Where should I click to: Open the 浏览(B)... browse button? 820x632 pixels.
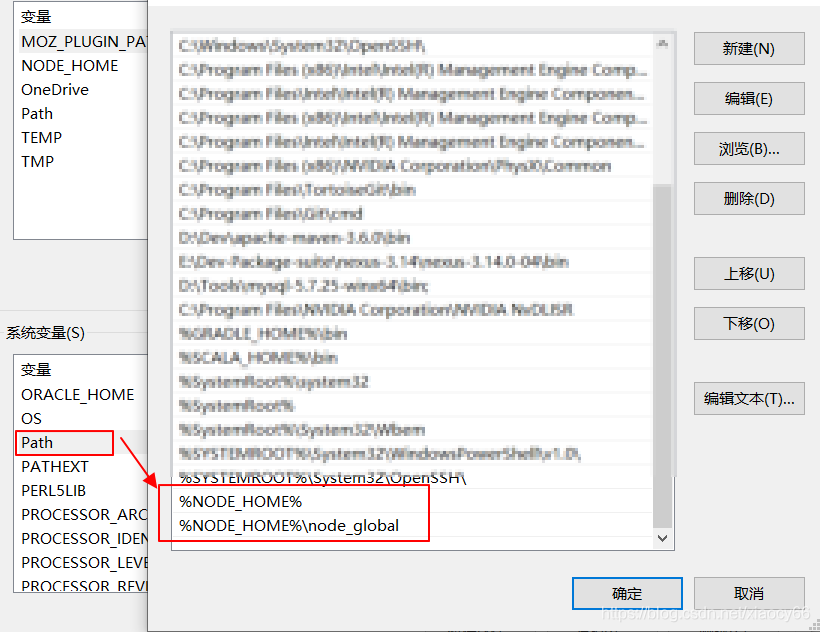coord(749,148)
